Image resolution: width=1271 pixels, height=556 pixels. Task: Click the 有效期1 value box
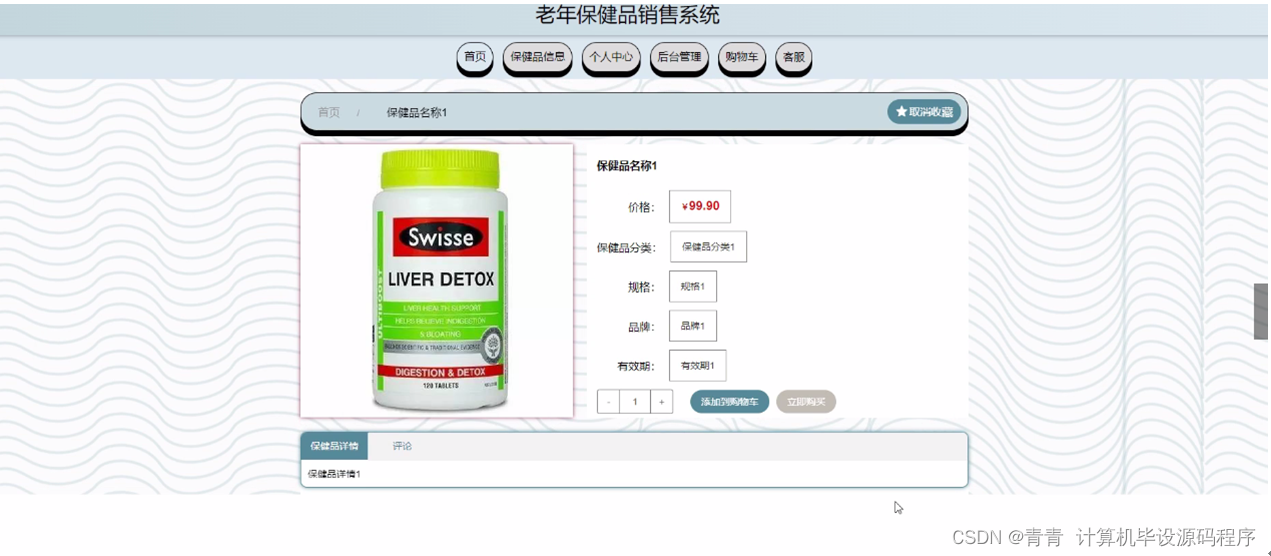698,365
